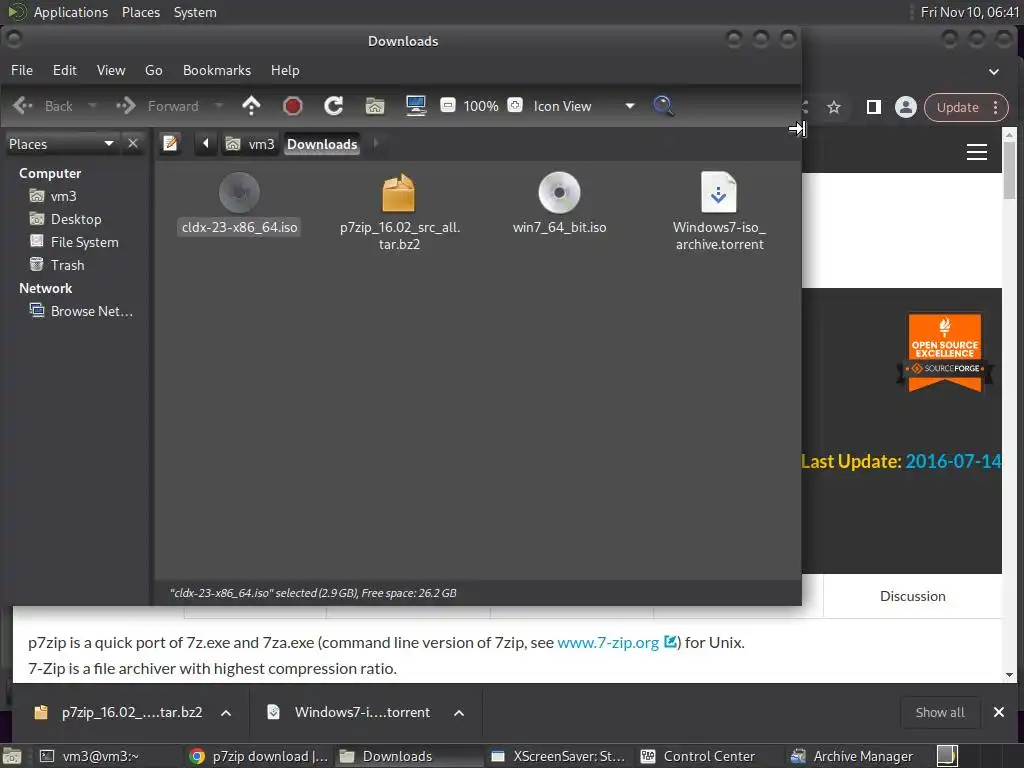Stop loading with the red stop icon
Image resolution: width=1024 pixels, height=768 pixels.
click(293, 106)
